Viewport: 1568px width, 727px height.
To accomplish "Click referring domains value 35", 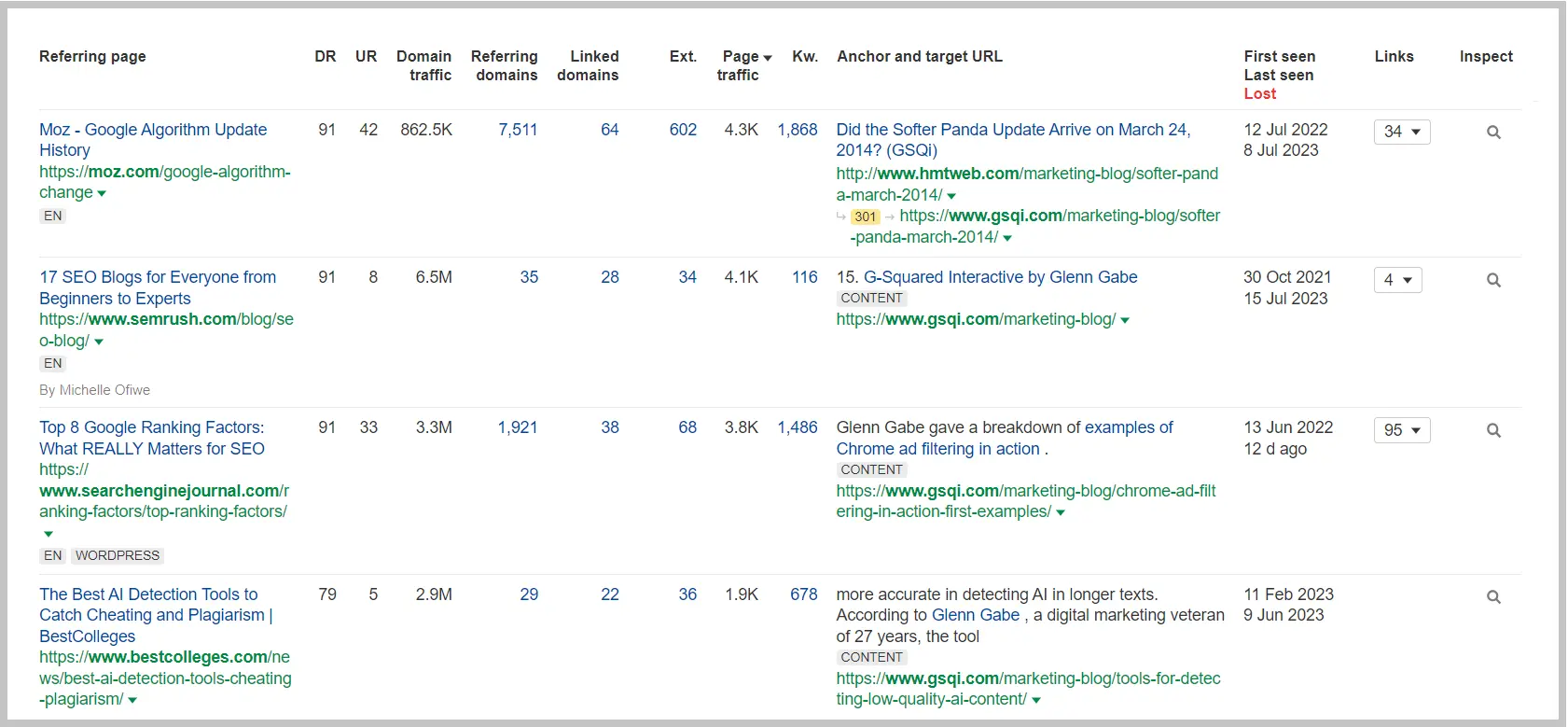I will pos(529,277).
